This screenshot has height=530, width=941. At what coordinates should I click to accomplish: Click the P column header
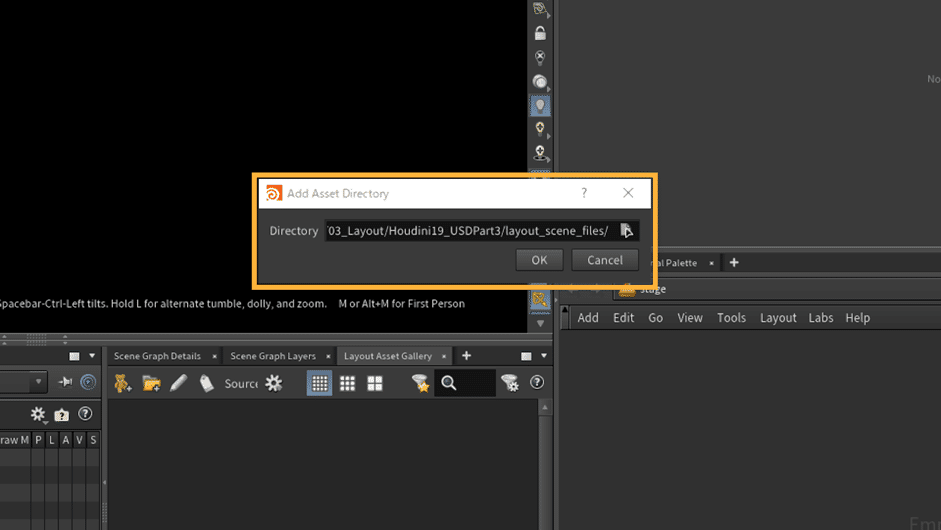click(x=38, y=440)
